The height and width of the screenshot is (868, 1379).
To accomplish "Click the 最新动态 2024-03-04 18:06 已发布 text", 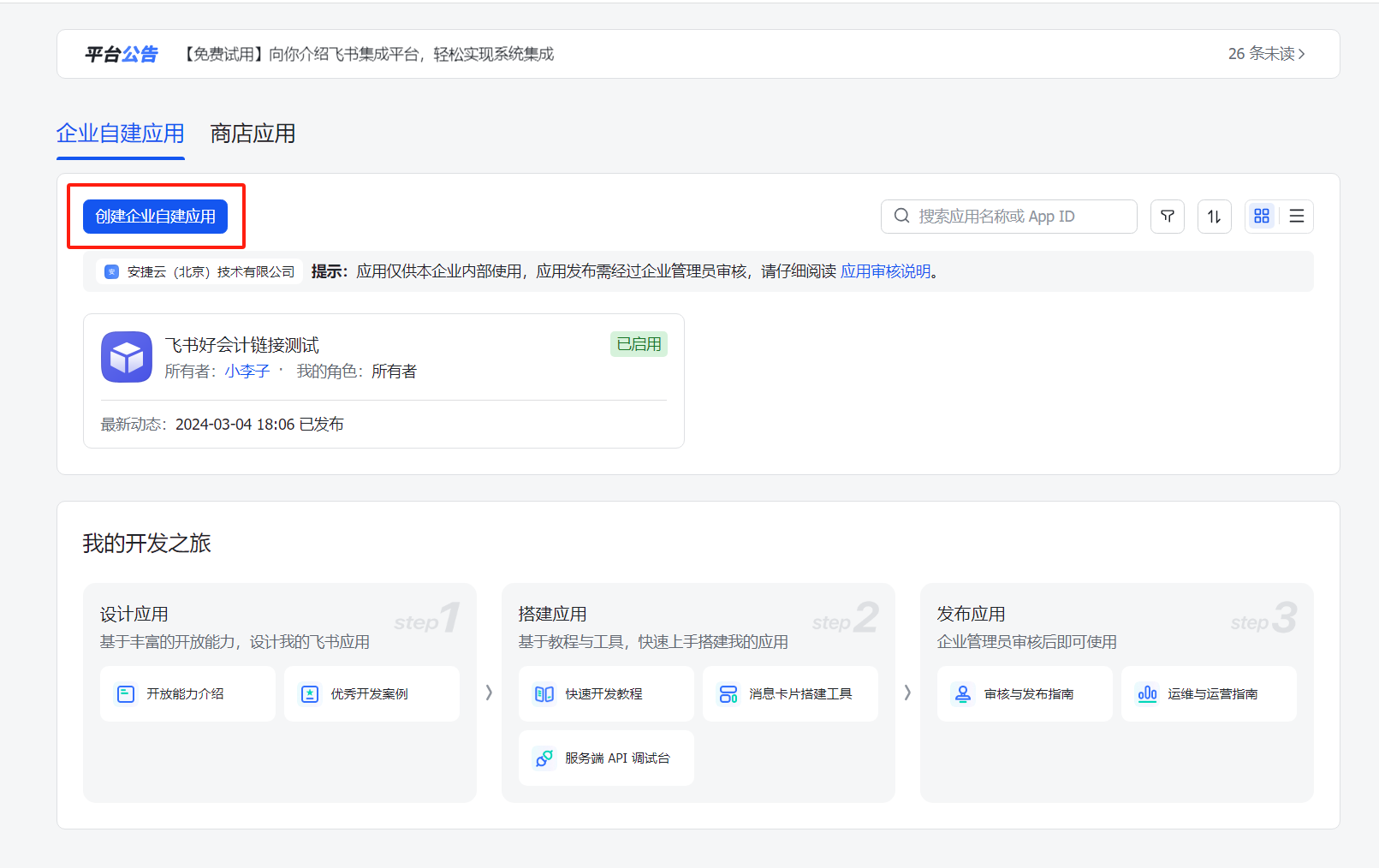I will tap(223, 424).
